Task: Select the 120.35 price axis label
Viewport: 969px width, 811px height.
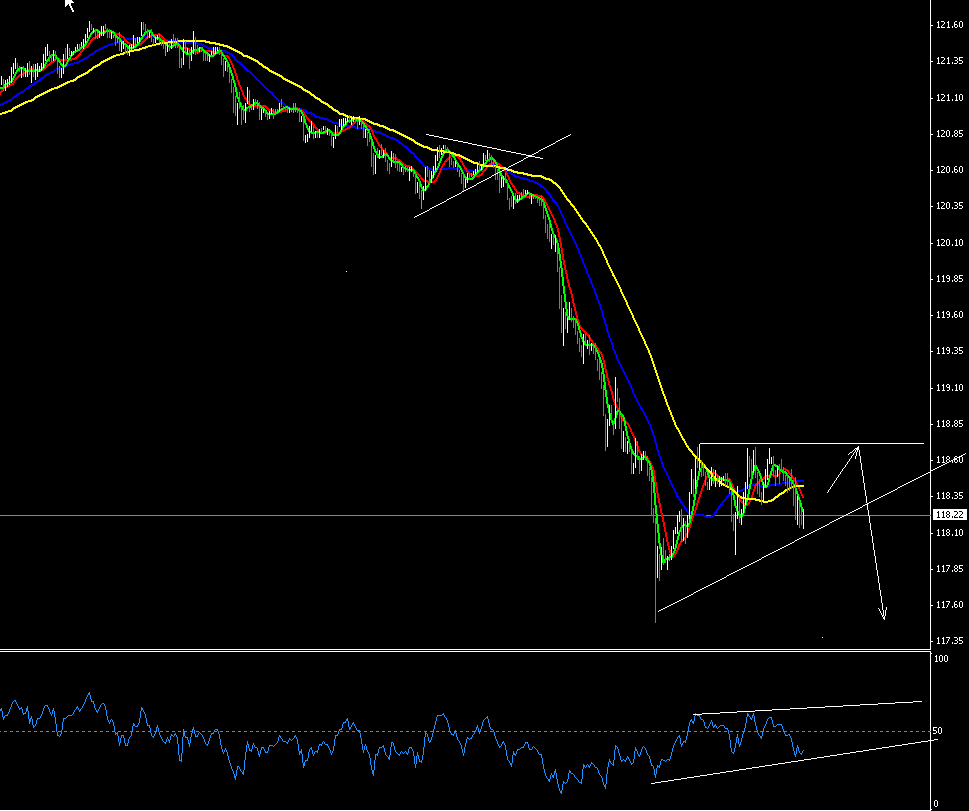Action: point(950,206)
